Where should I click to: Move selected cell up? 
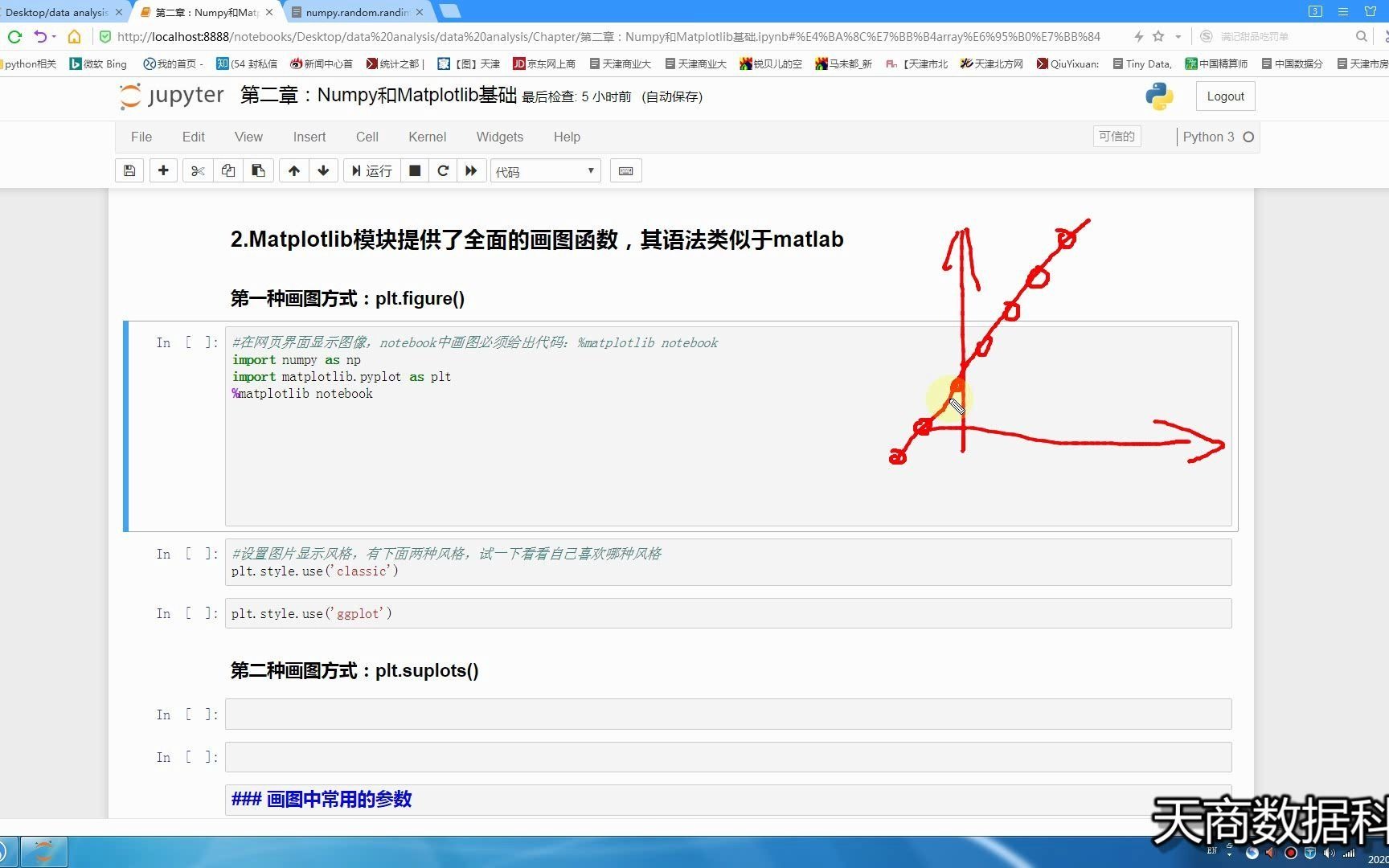tap(293, 170)
